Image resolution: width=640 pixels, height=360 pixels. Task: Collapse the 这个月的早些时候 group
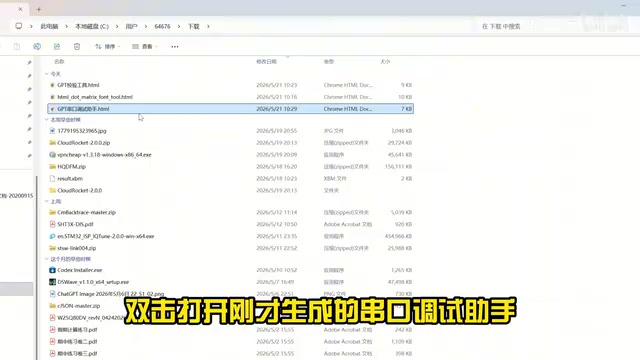pyautogui.click(x=47, y=259)
